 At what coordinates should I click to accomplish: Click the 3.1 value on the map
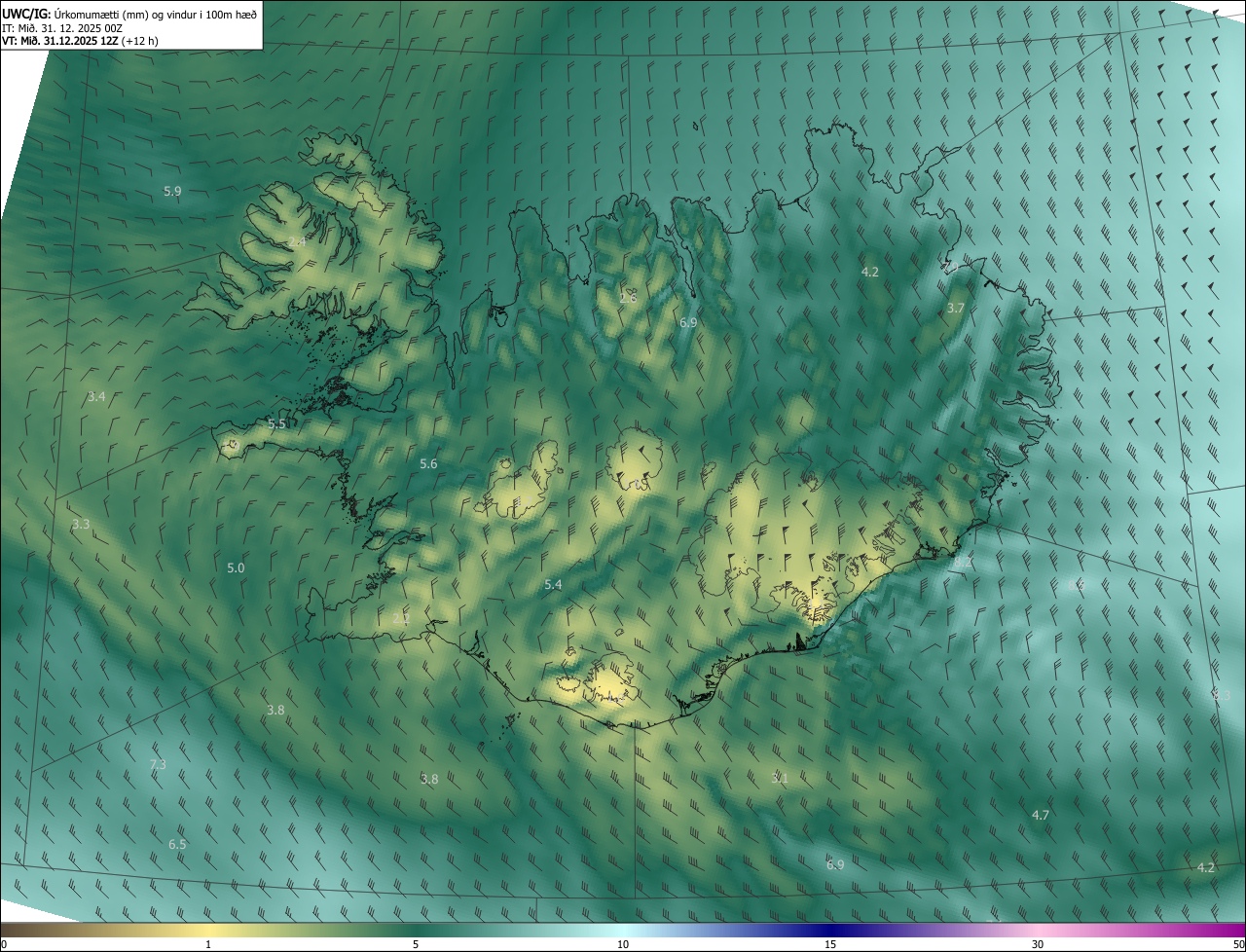click(779, 778)
